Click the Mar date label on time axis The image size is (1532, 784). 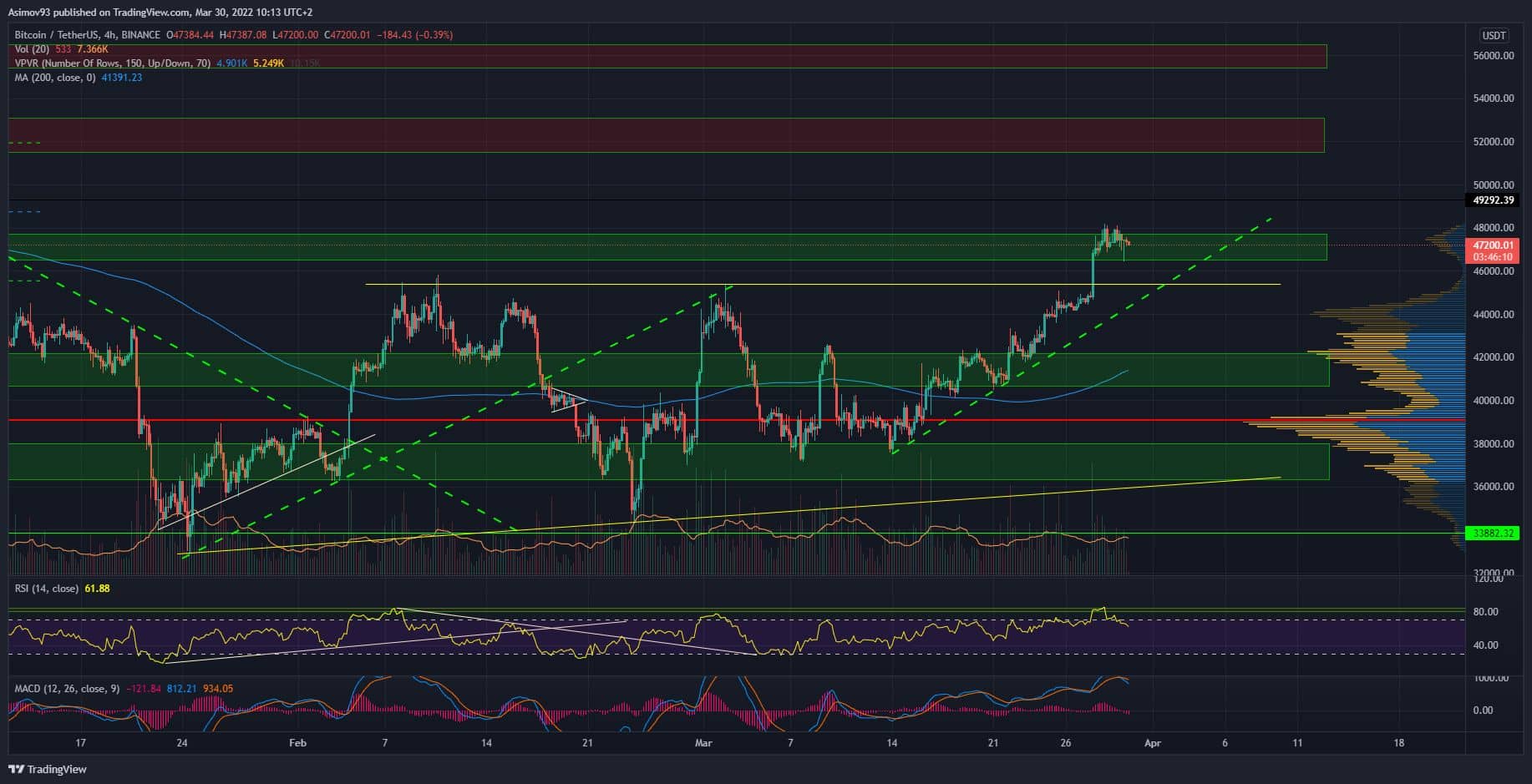pyautogui.click(x=704, y=743)
